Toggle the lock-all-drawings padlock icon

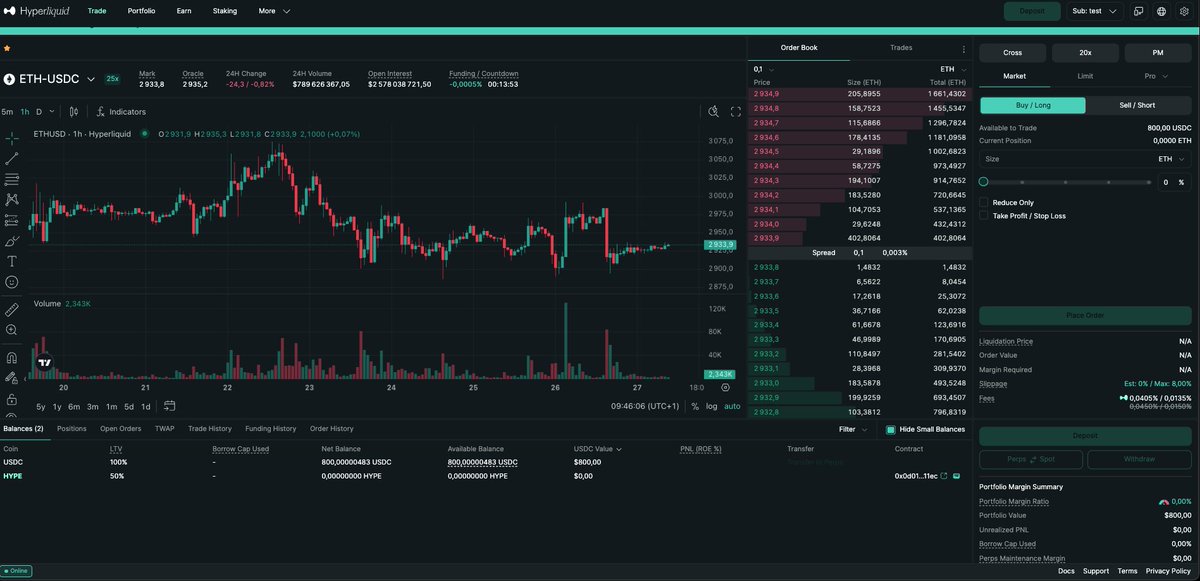(x=12, y=398)
